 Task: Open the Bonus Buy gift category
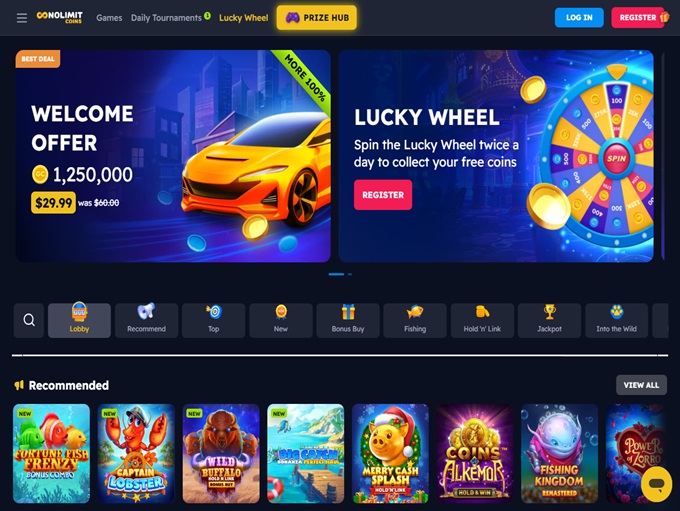(x=348, y=320)
